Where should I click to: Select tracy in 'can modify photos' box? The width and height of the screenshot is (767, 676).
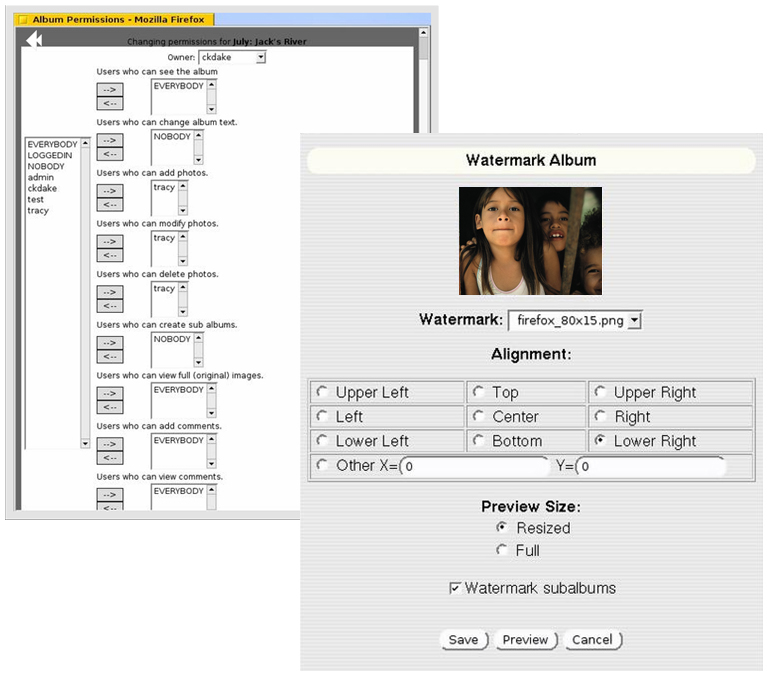(164, 238)
